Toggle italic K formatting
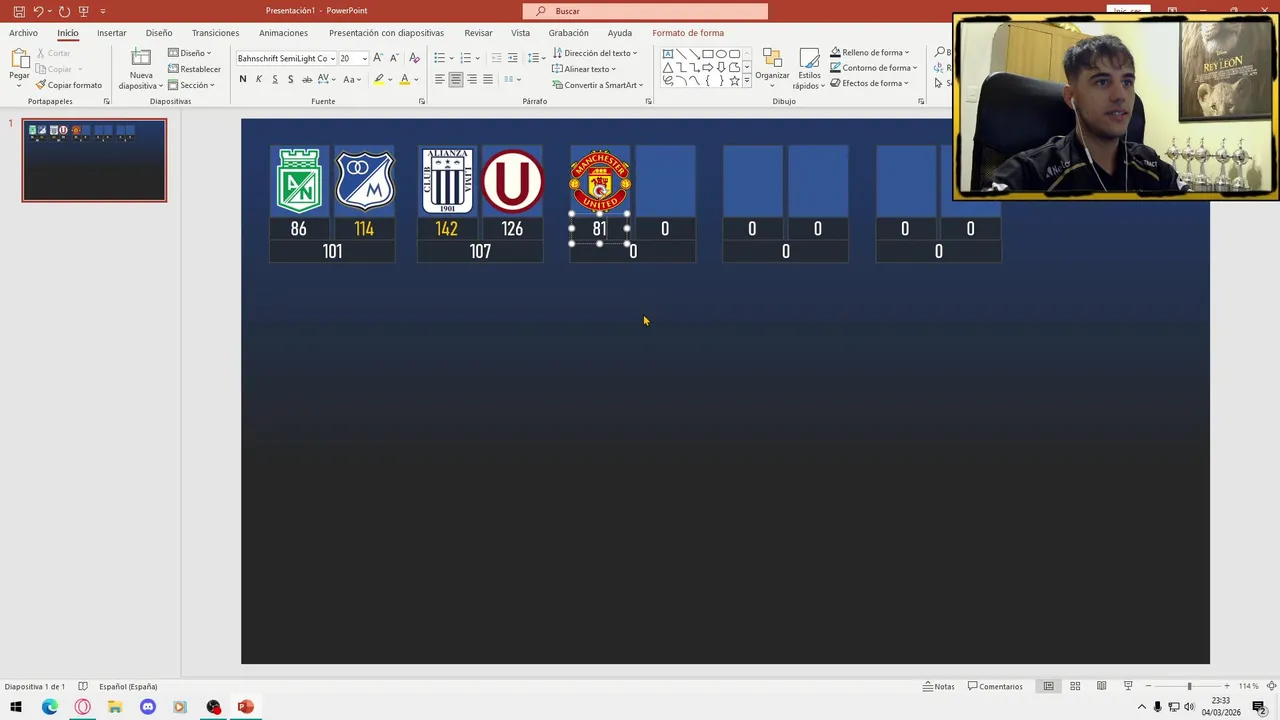Image resolution: width=1280 pixels, height=720 pixels. (x=259, y=79)
